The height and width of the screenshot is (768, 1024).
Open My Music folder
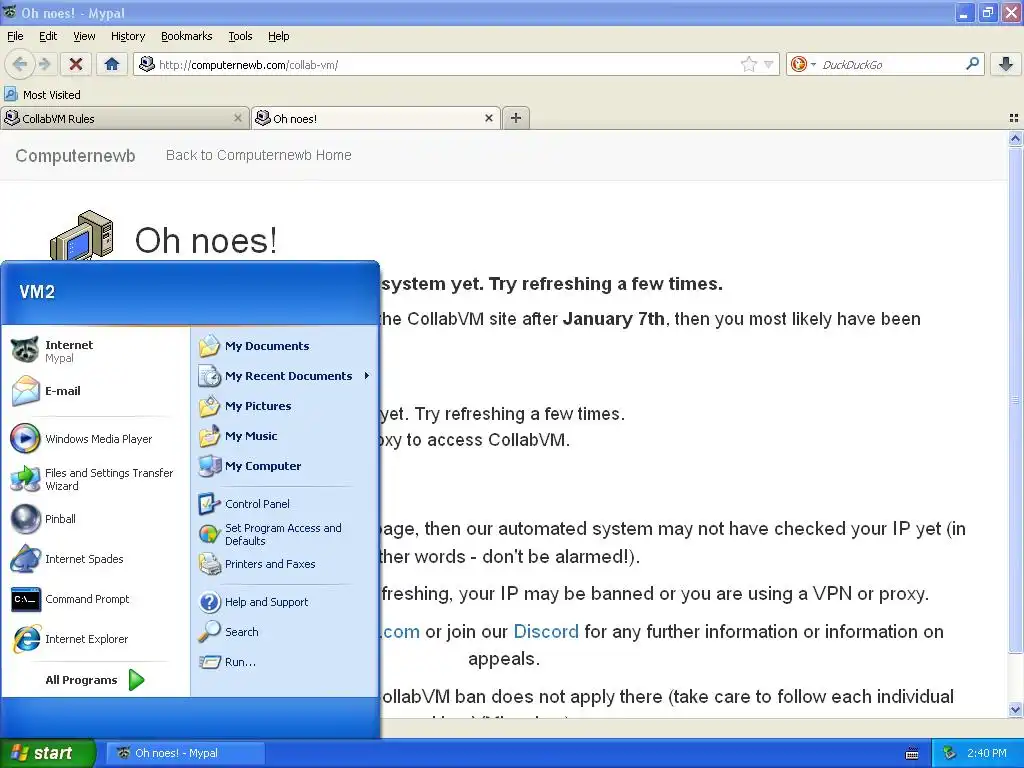[284, 436]
